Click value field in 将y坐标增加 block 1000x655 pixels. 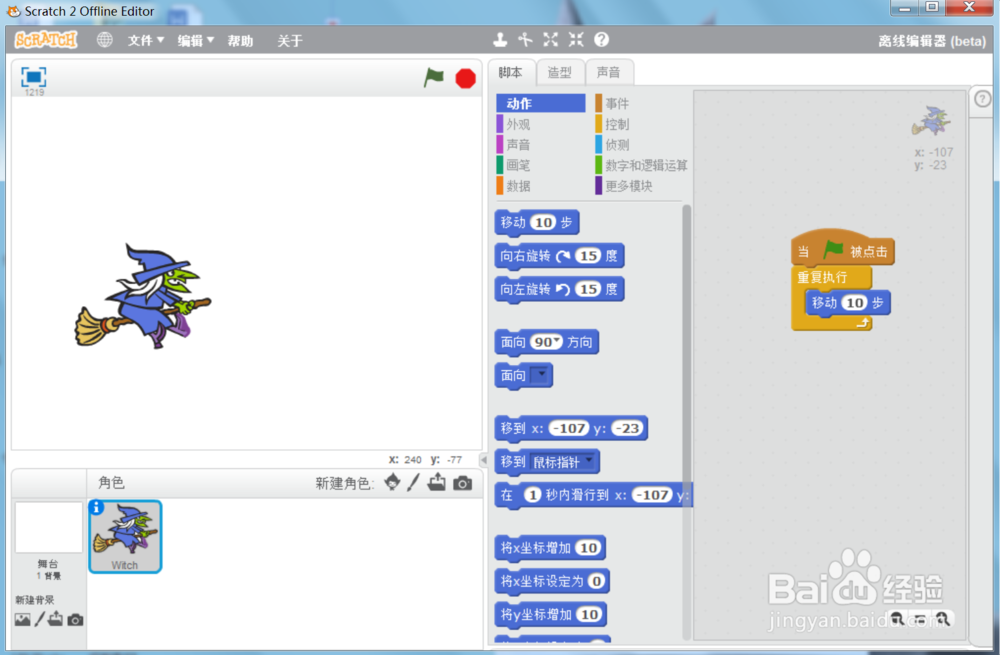click(589, 614)
